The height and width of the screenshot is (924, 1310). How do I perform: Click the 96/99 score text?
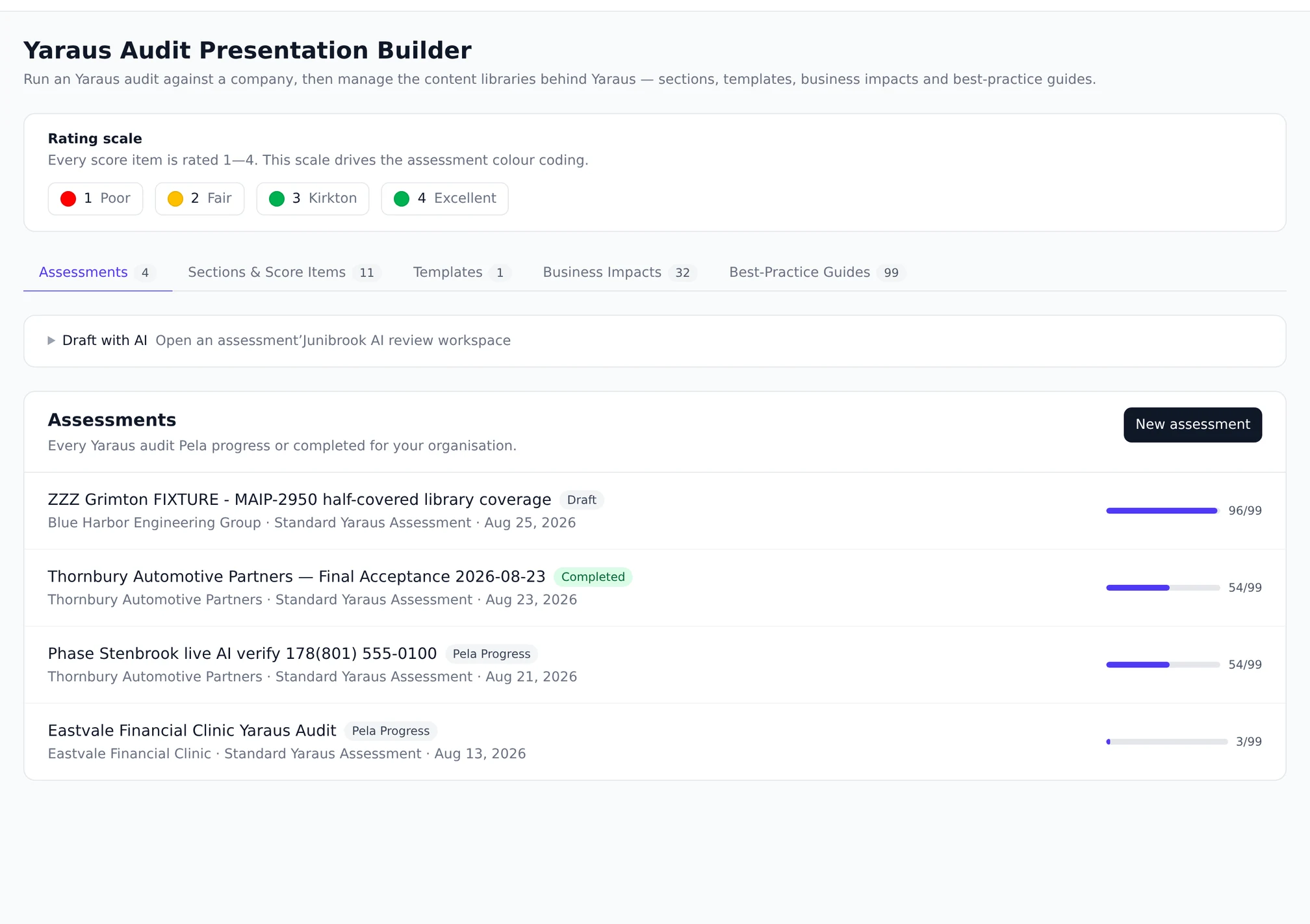(x=1245, y=511)
